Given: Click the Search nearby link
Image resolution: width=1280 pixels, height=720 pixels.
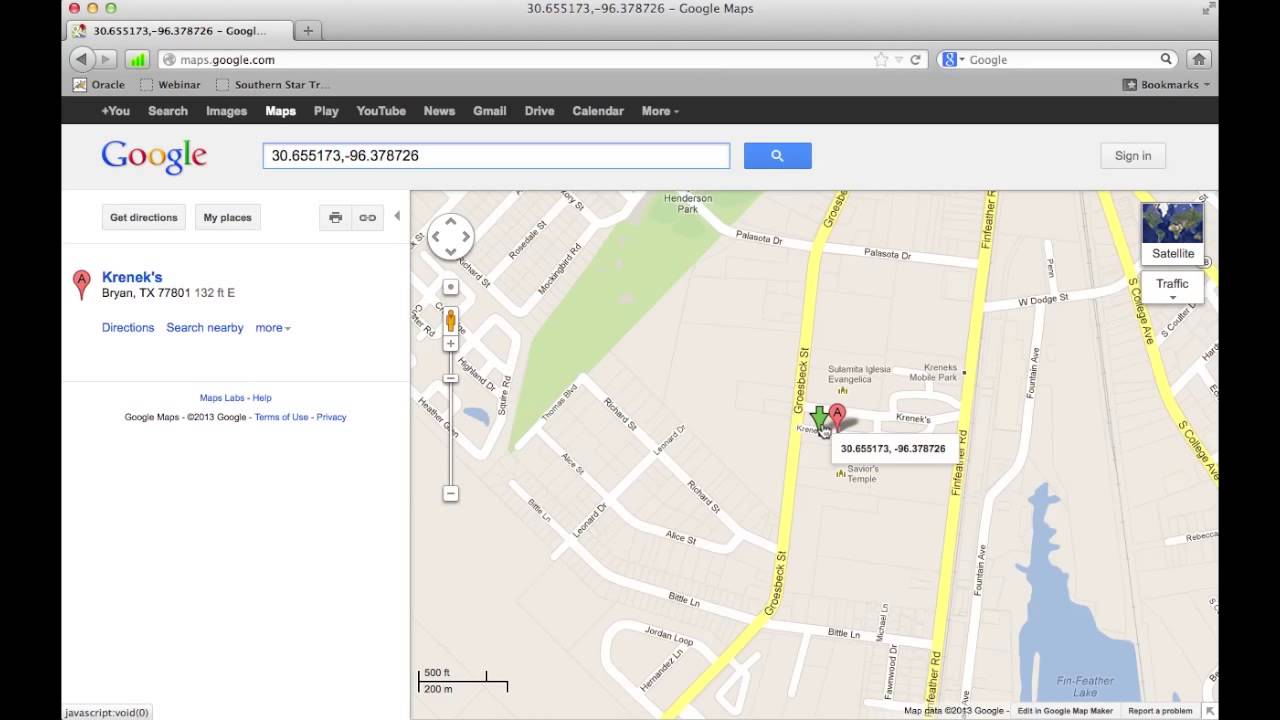Looking at the screenshot, I should click(x=205, y=328).
